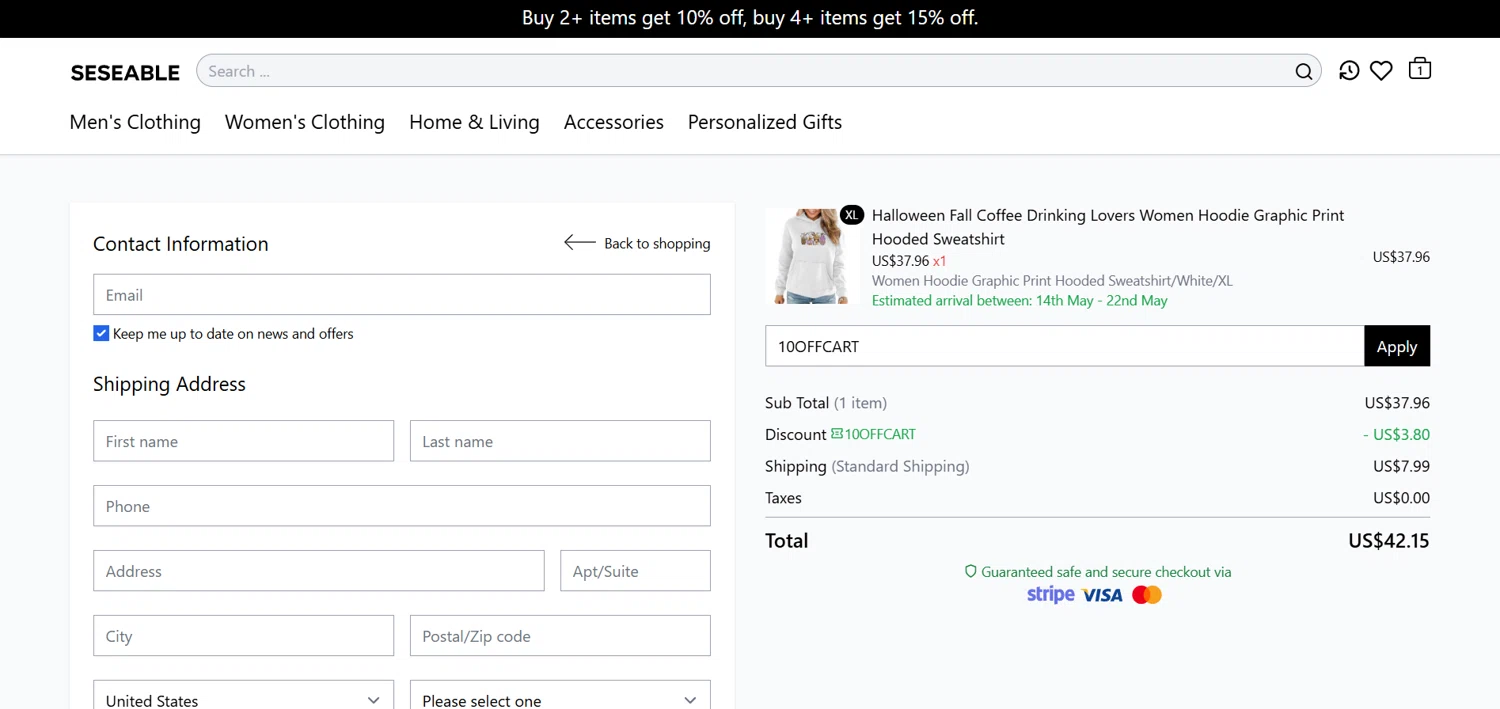Click the Standard Shipping label
Image resolution: width=1500 pixels, height=709 pixels.
(x=901, y=466)
